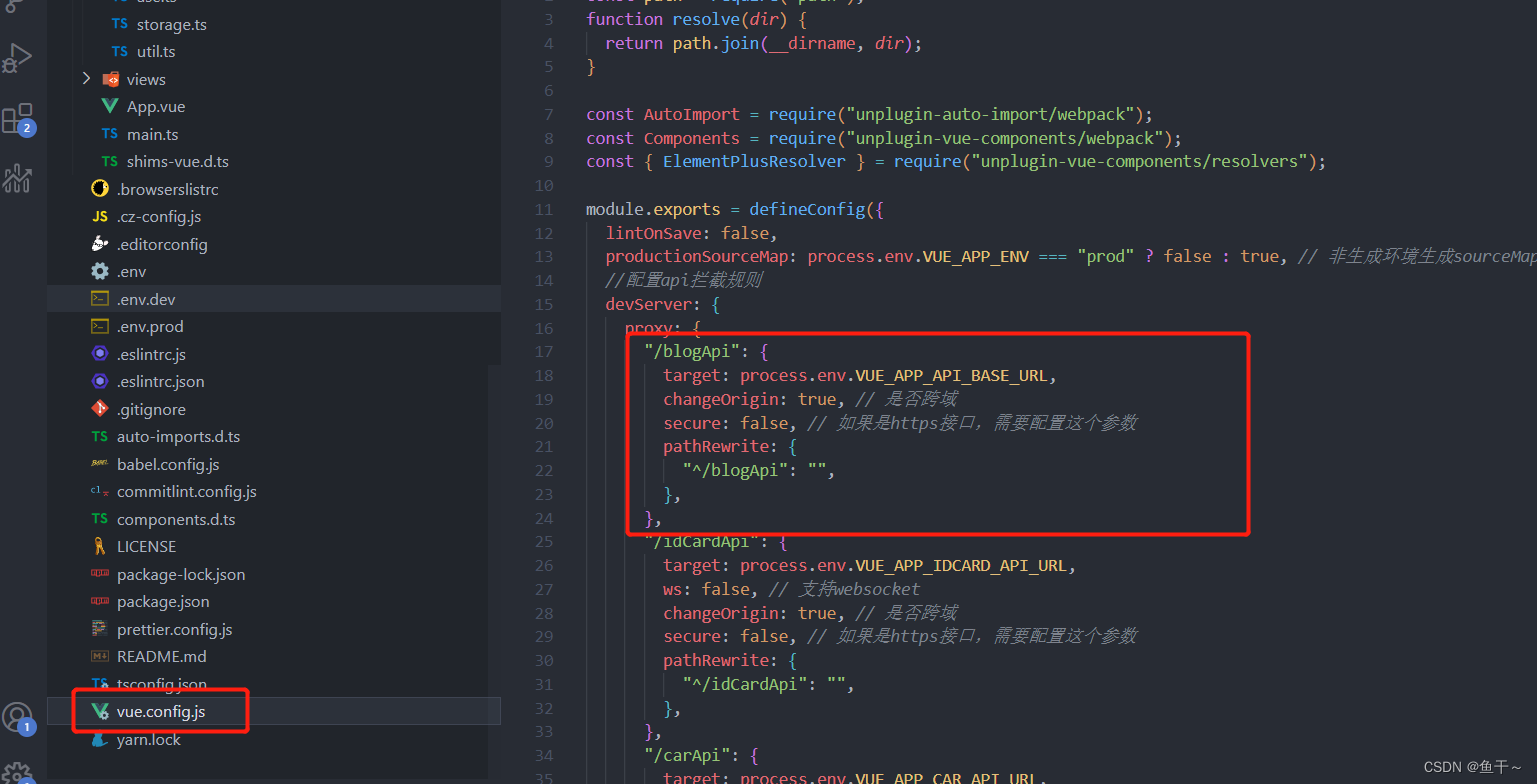
Task: Click the key icon beside LICENSE
Action: 100,546
